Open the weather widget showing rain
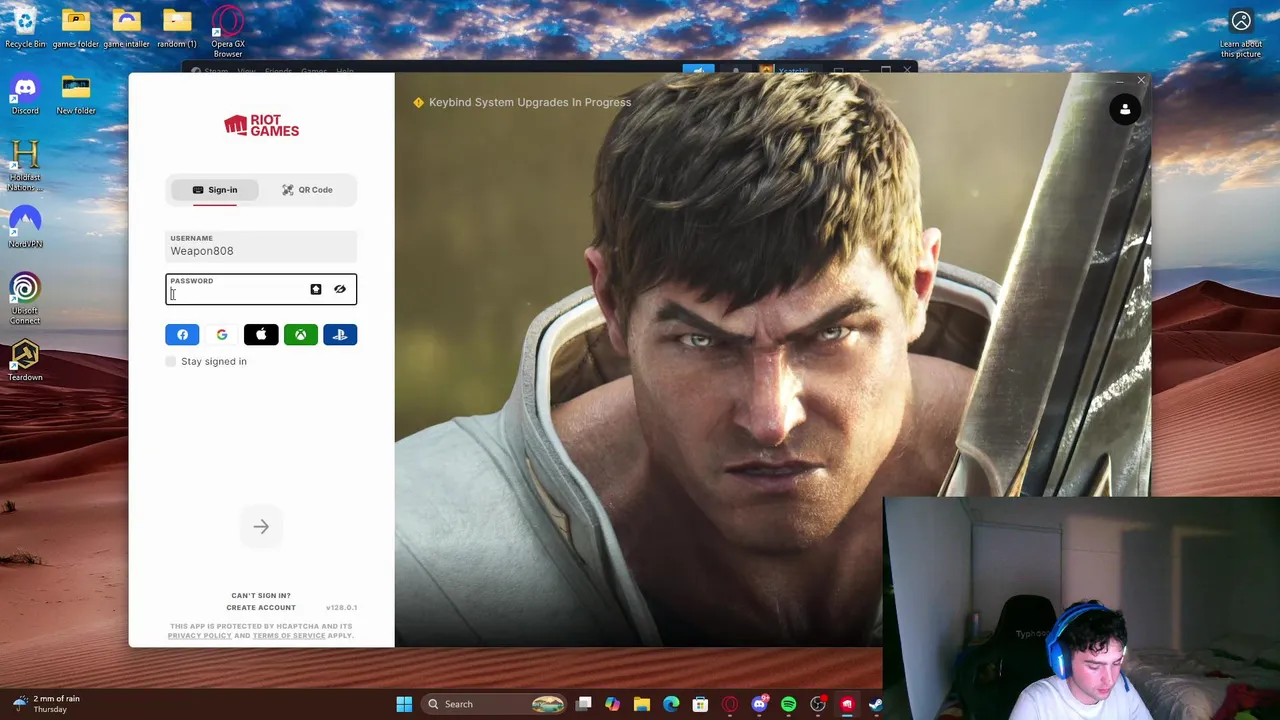1280x720 pixels. coord(45,704)
